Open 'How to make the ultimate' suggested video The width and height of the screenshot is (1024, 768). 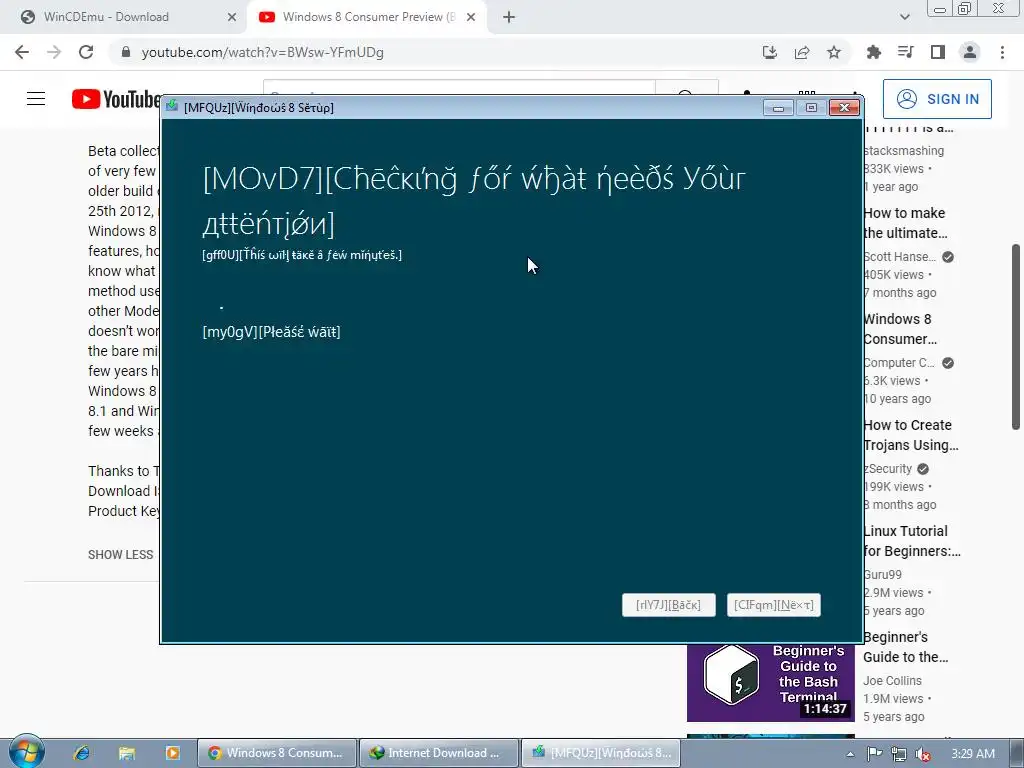(905, 223)
